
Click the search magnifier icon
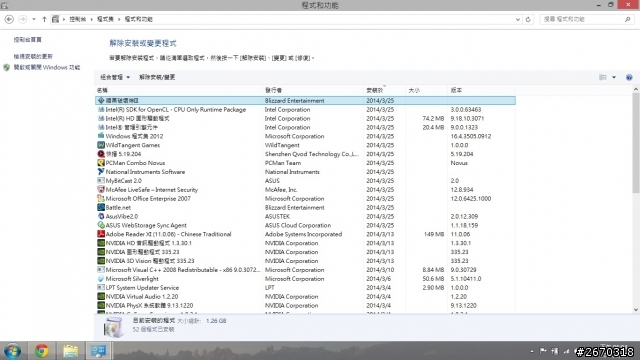pos(627,19)
